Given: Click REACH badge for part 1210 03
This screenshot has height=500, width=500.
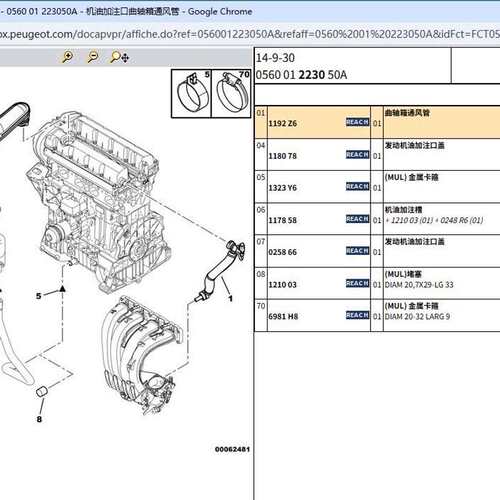Looking at the screenshot, I should tap(357, 283).
